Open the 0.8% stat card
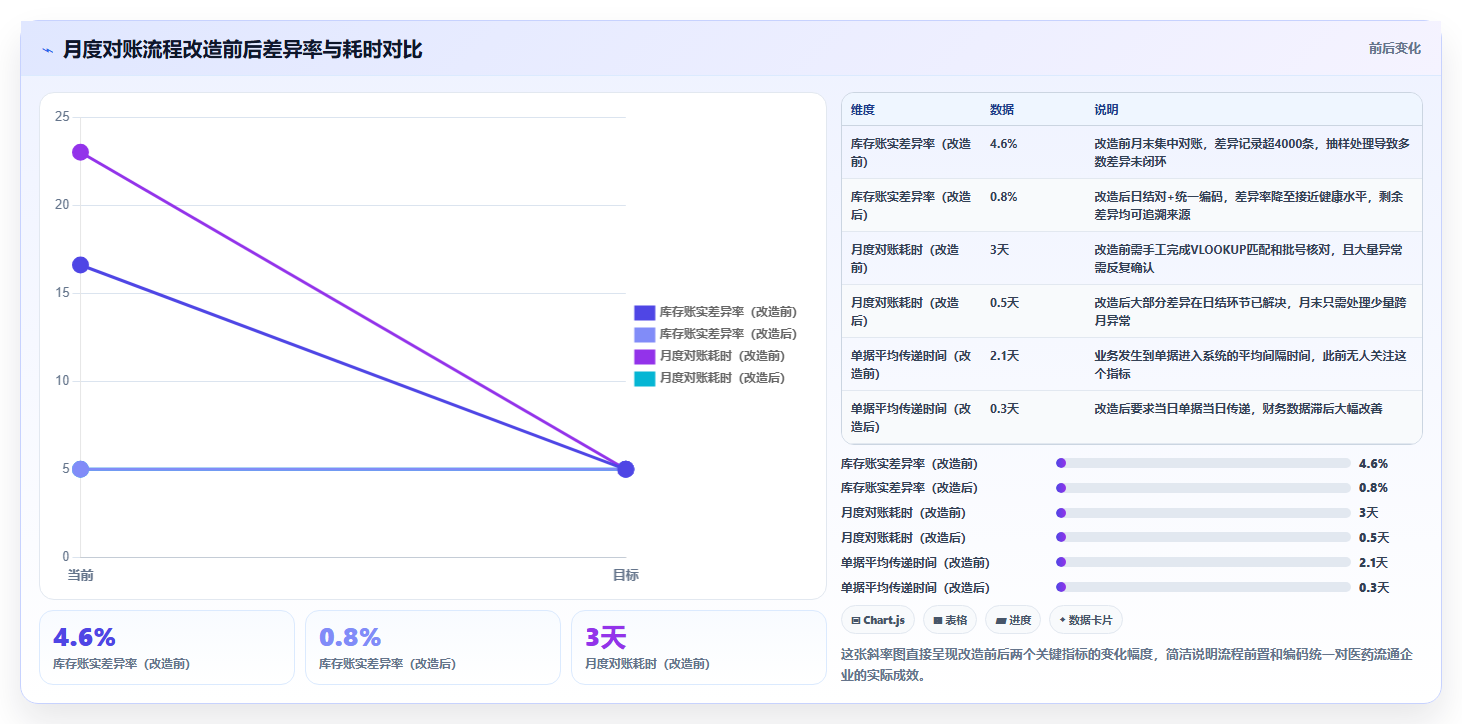This screenshot has width=1462, height=724. click(x=433, y=647)
